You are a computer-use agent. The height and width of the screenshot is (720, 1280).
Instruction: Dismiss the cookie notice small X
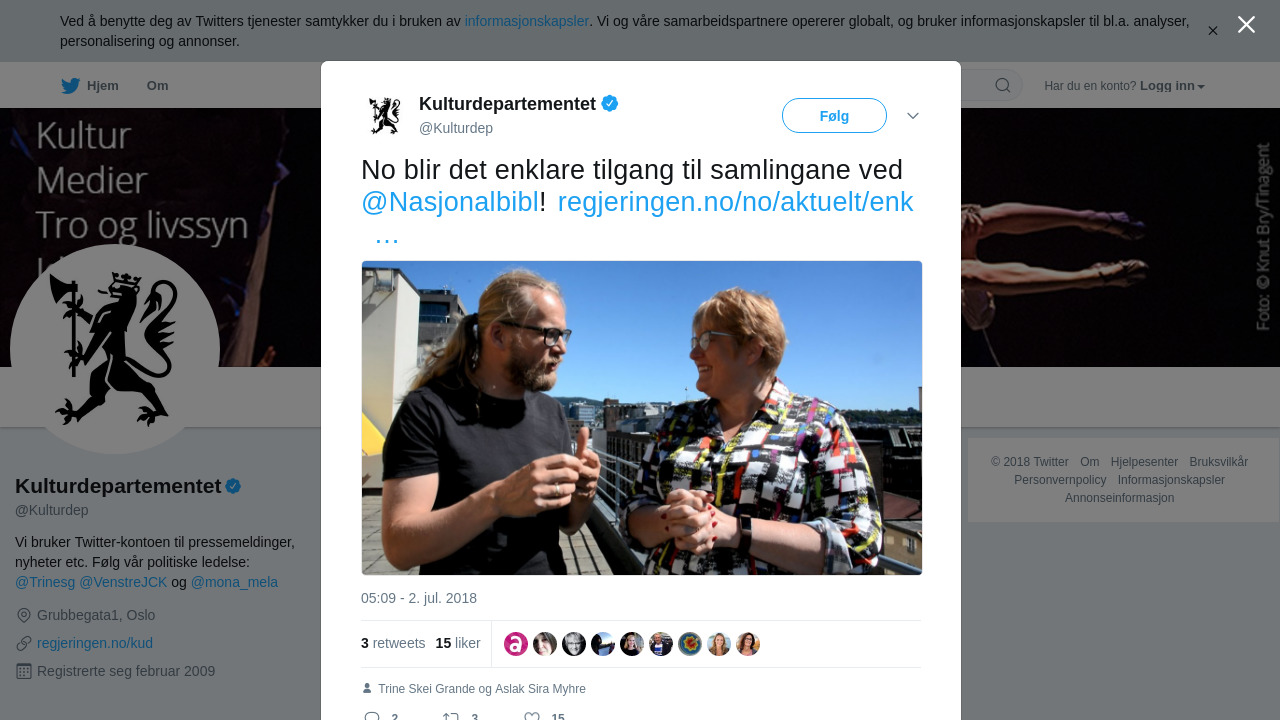click(x=1213, y=31)
